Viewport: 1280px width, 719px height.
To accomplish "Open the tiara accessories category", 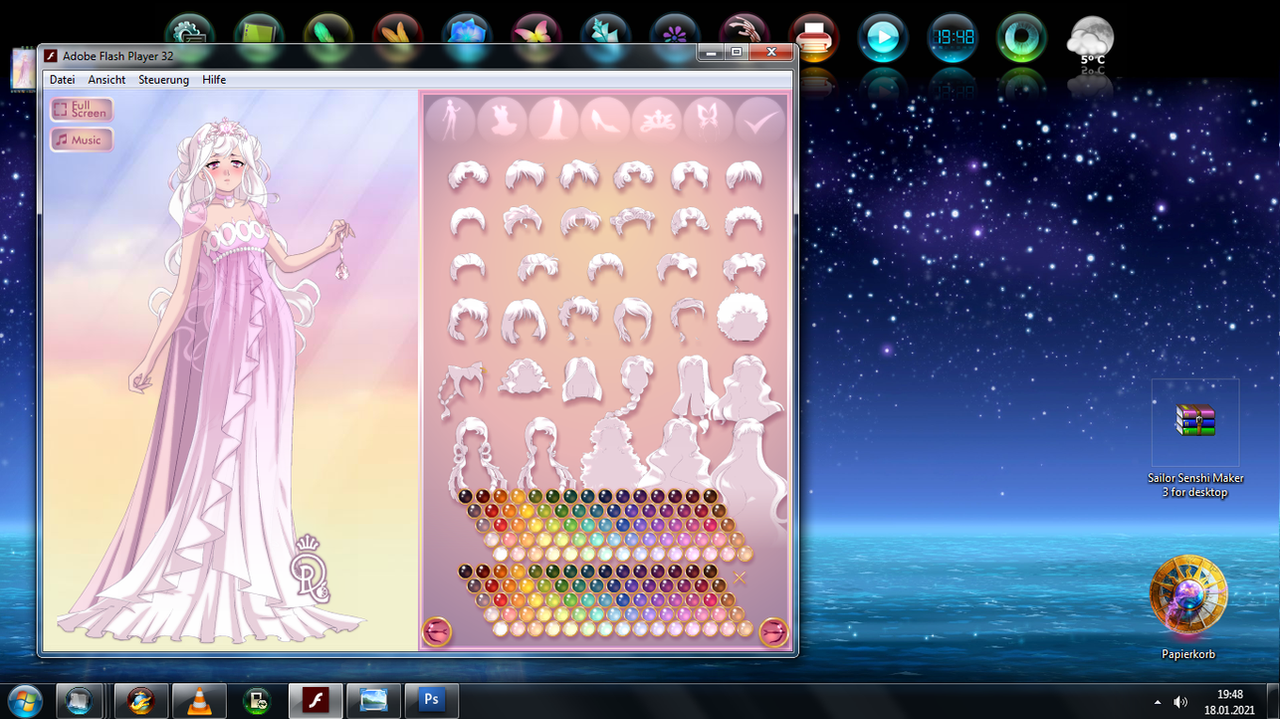I will [x=657, y=119].
